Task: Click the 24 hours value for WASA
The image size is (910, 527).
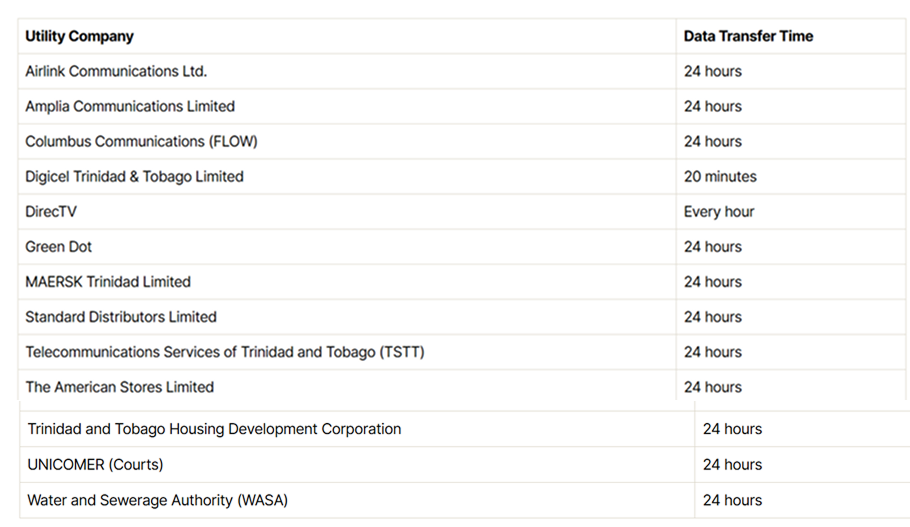Action: click(732, 500)
